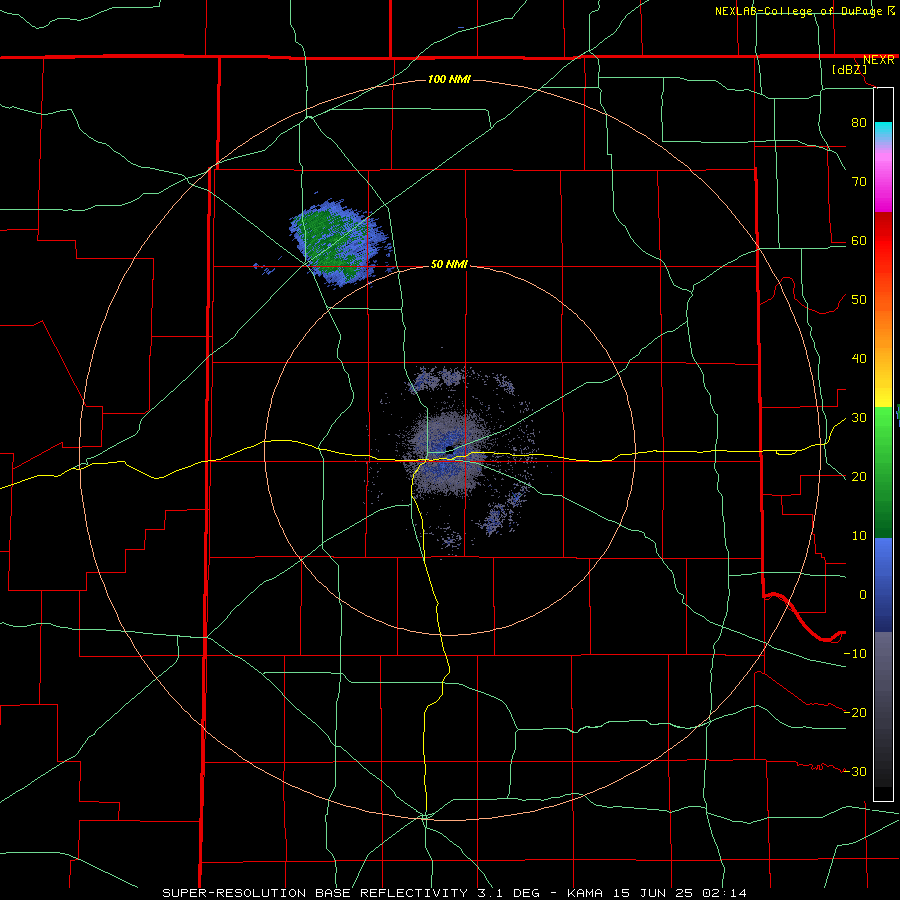900x900 pixels.
Task: Click the 30 value on dBZ scale
Action: [x=859, y=417]
